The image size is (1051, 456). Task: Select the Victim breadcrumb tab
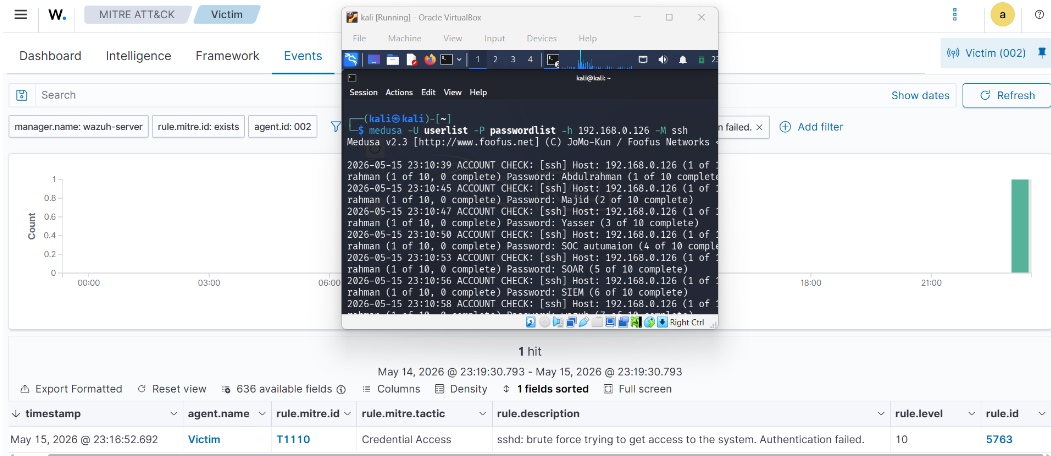click(227, 14)
